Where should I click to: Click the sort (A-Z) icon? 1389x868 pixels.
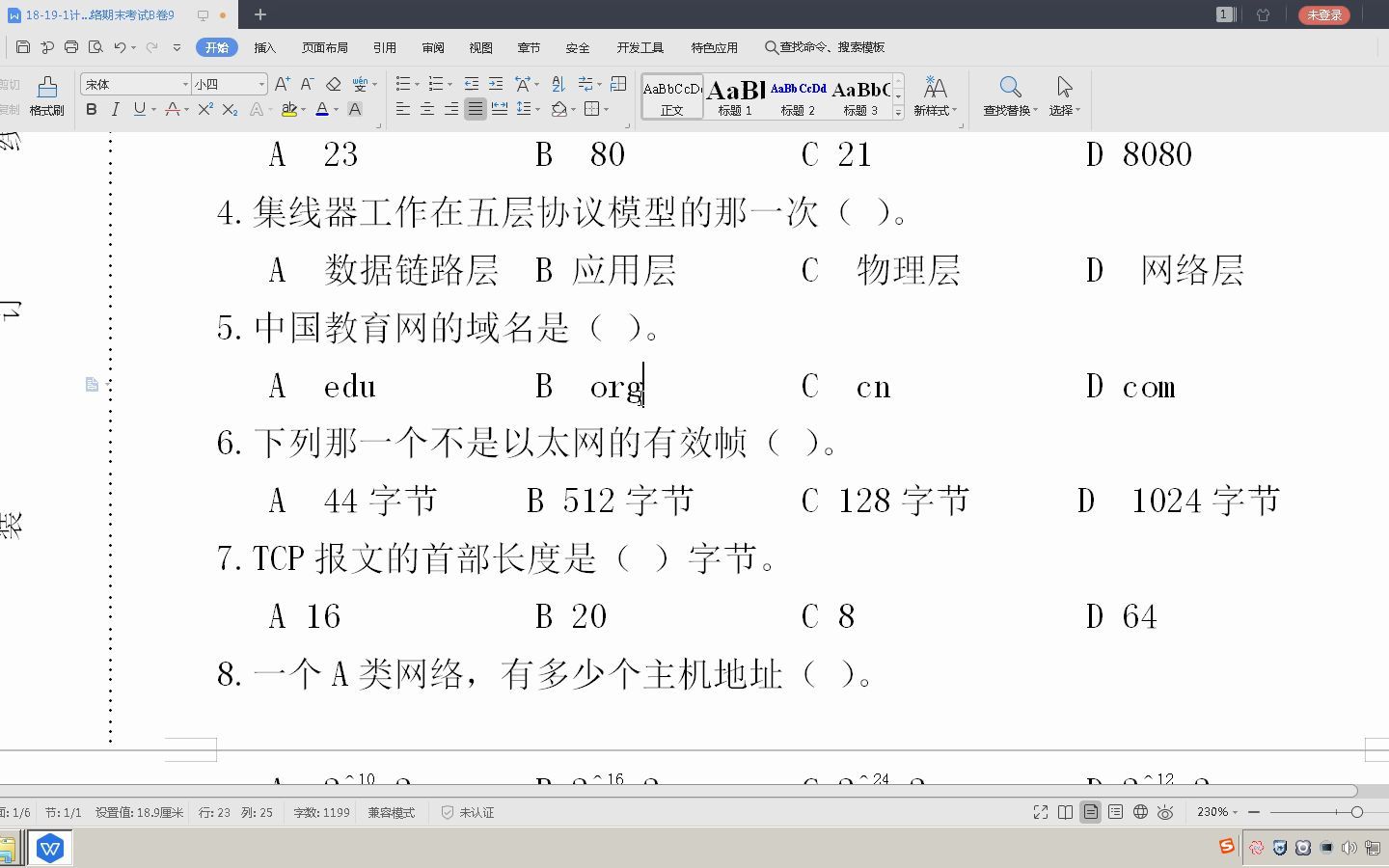[x=558, y=85]
